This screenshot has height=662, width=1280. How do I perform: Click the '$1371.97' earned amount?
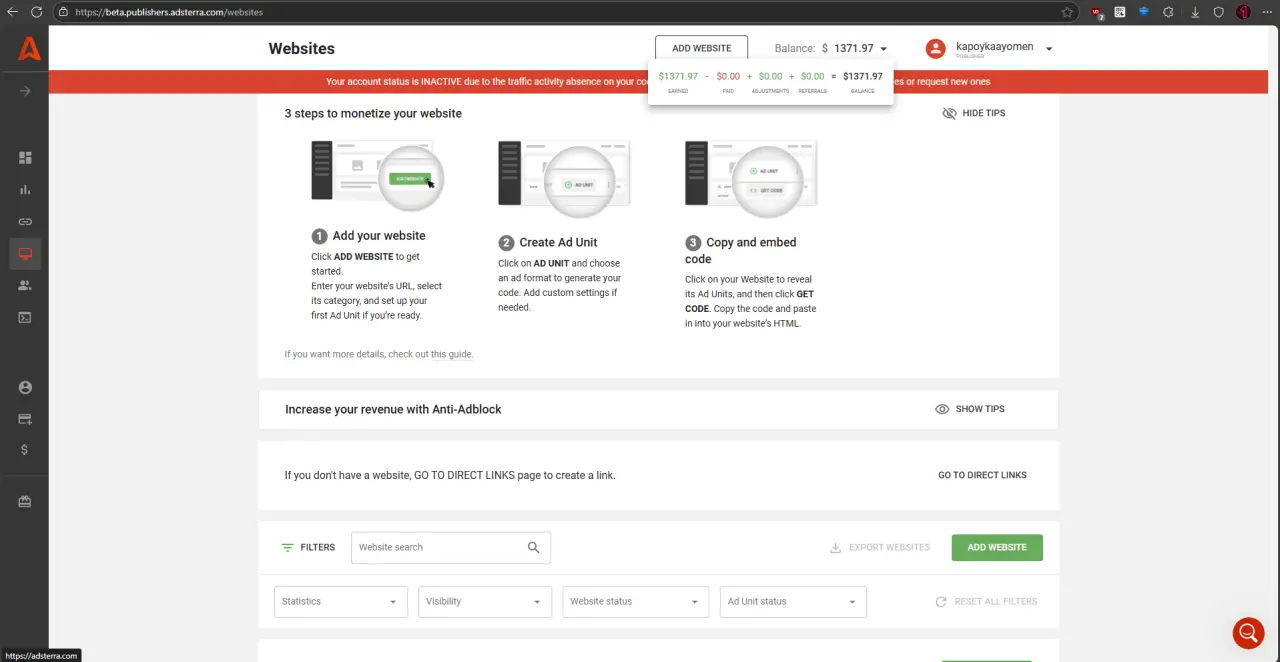tap(678, 76)
